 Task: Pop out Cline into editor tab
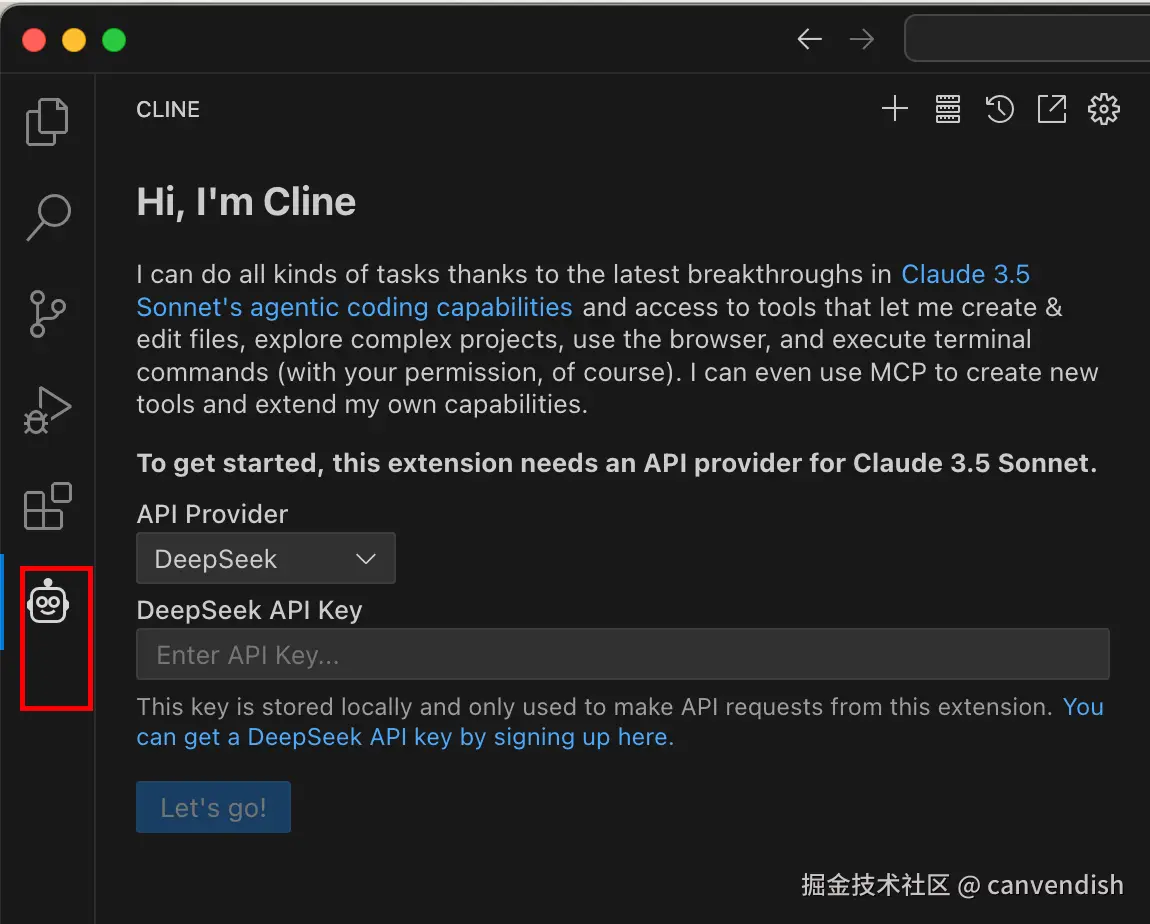[x=1052, y=109]
